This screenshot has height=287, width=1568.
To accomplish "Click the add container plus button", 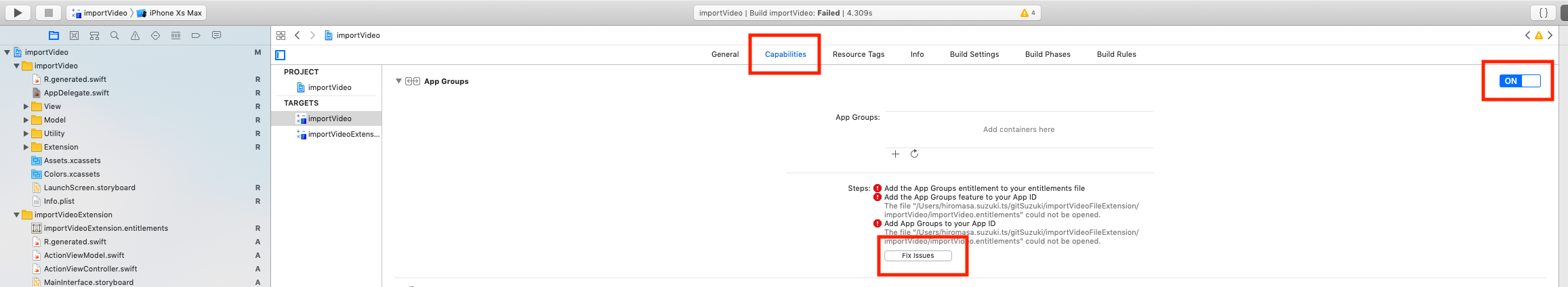I will 895,154.
